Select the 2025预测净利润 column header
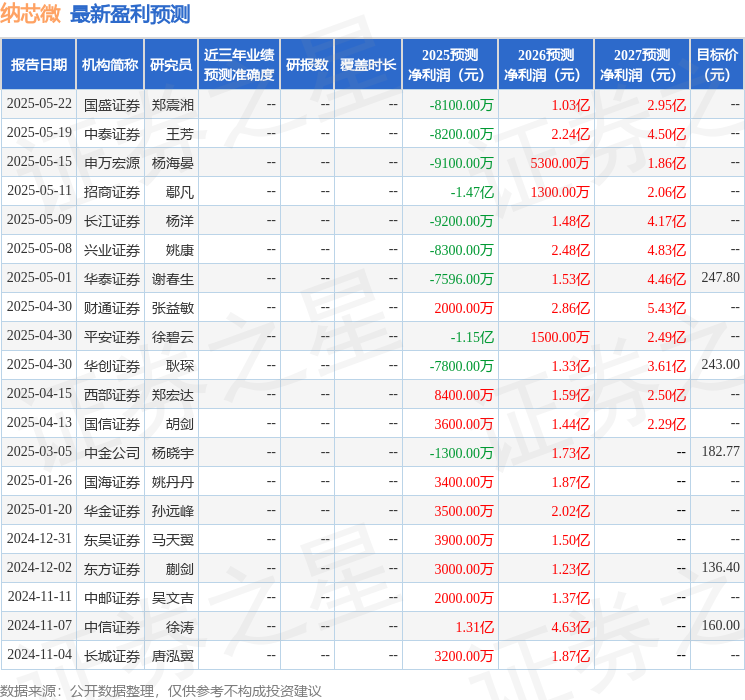This screenshot has width=745, height=700. (450, 65)
